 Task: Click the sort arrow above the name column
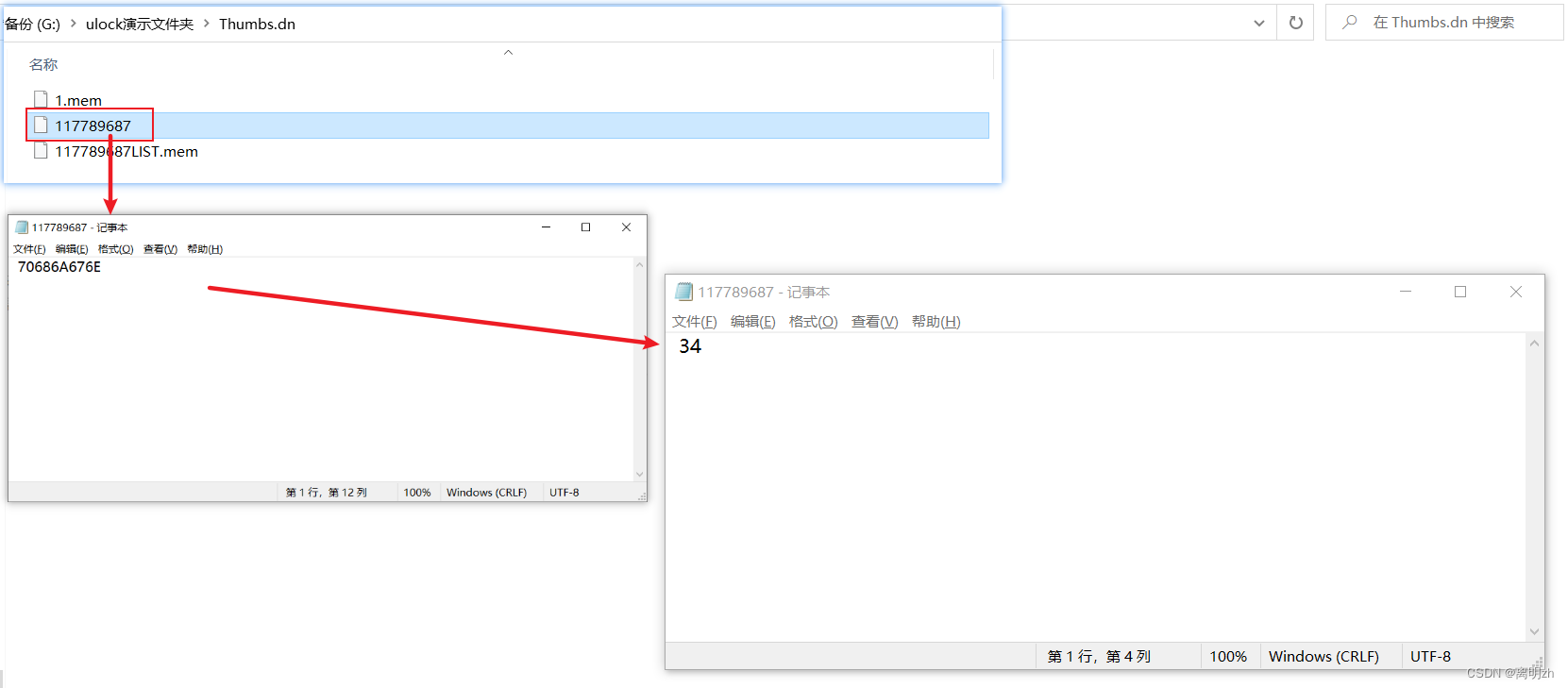[508, 52]
